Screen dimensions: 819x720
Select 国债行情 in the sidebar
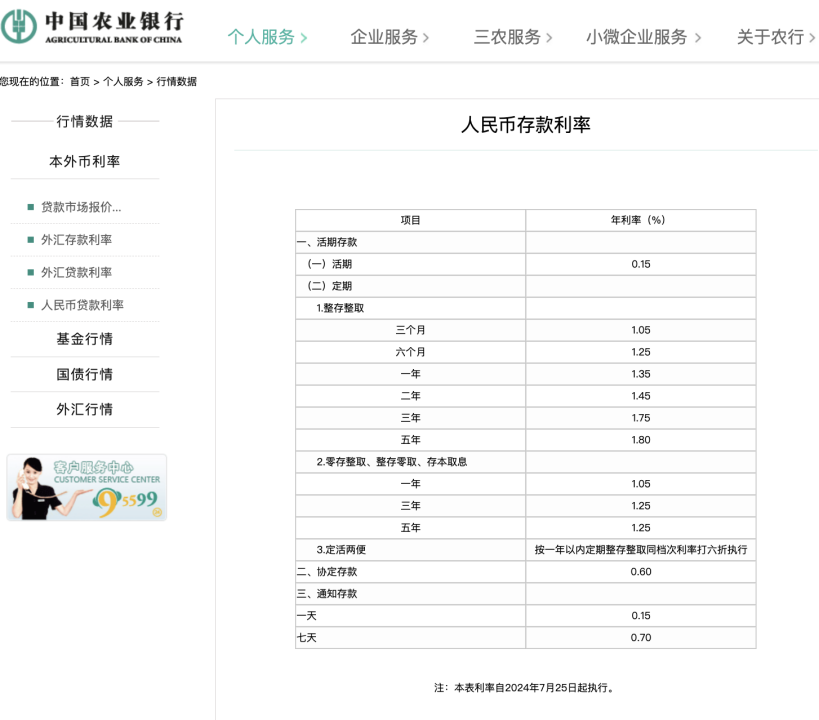point(85,374)
